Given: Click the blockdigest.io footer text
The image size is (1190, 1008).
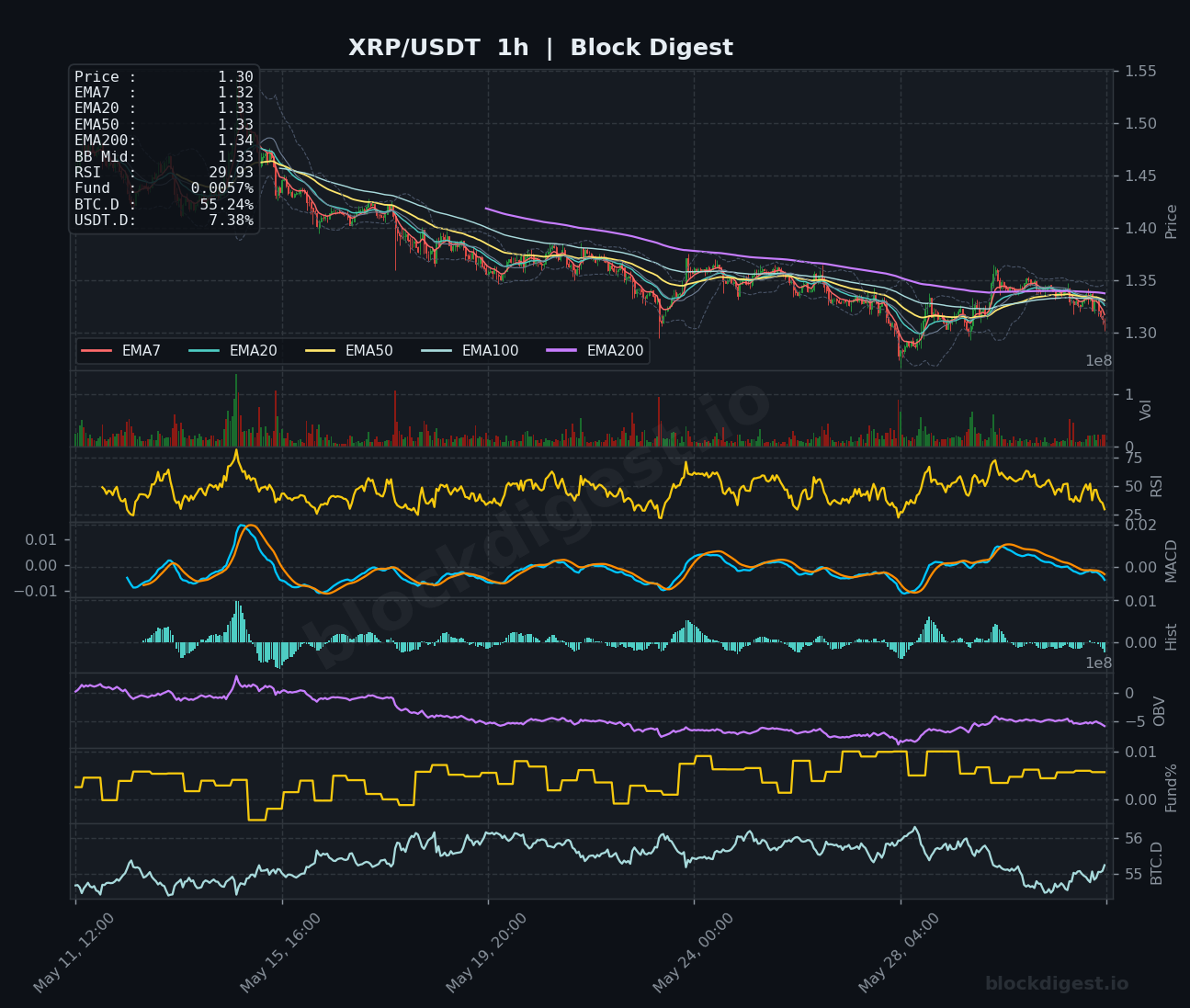Looking at the screenshot, I should click(1057, 984).
